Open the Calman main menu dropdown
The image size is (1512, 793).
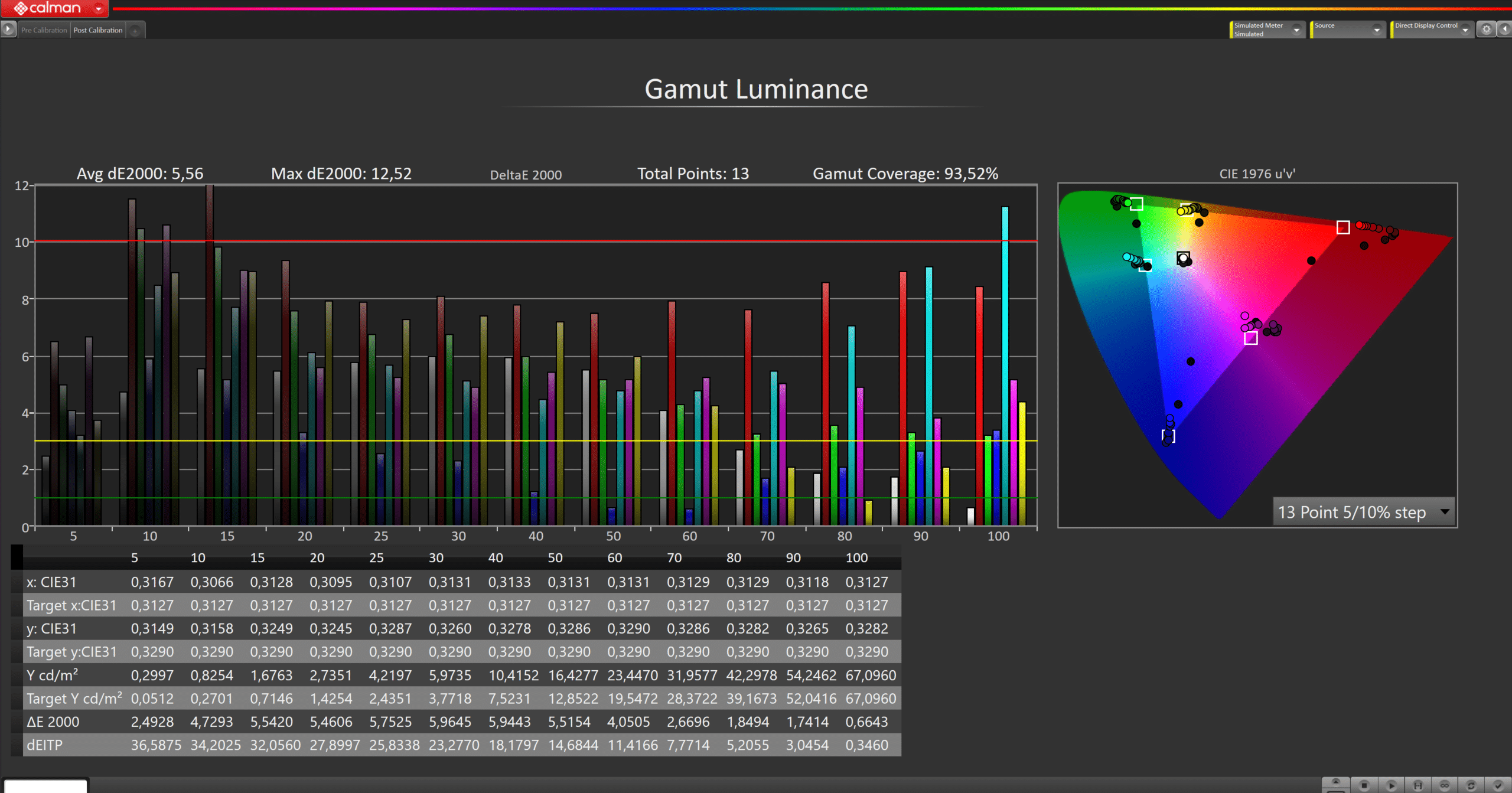(x=99, y=9)
